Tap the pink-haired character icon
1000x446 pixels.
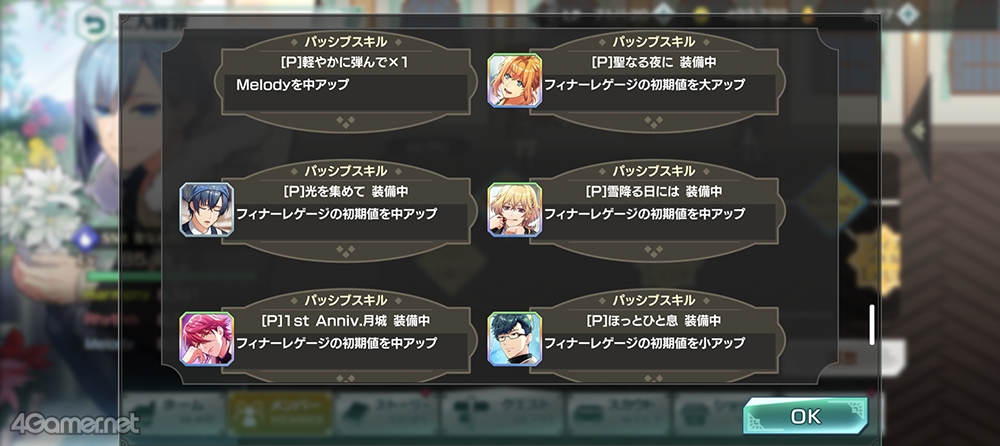click(x=207, y=339)
